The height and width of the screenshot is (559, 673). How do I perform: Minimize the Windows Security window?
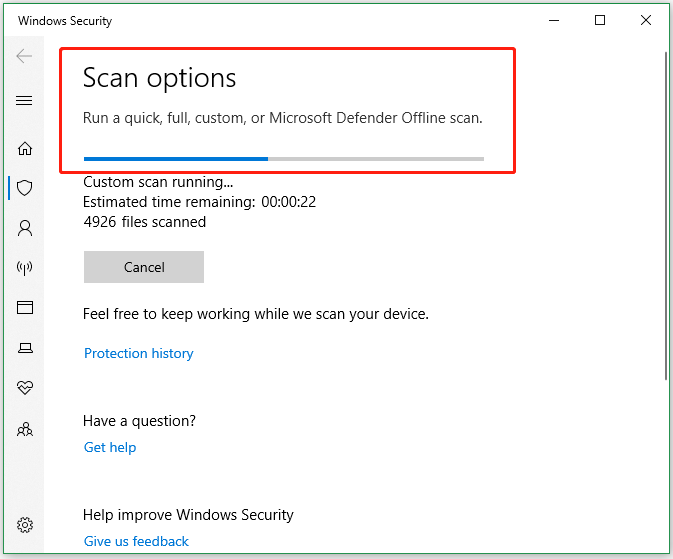[x=554, y=20]
